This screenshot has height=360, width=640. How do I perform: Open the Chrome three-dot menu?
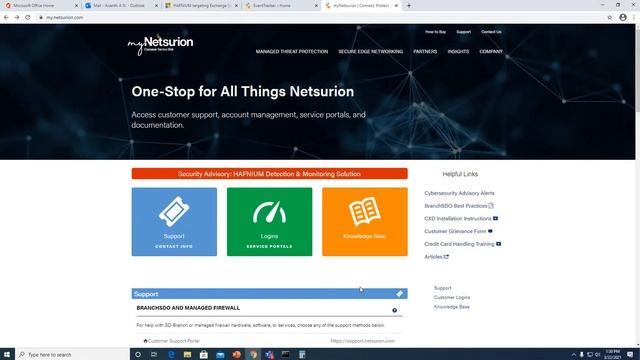pos(634,18)
